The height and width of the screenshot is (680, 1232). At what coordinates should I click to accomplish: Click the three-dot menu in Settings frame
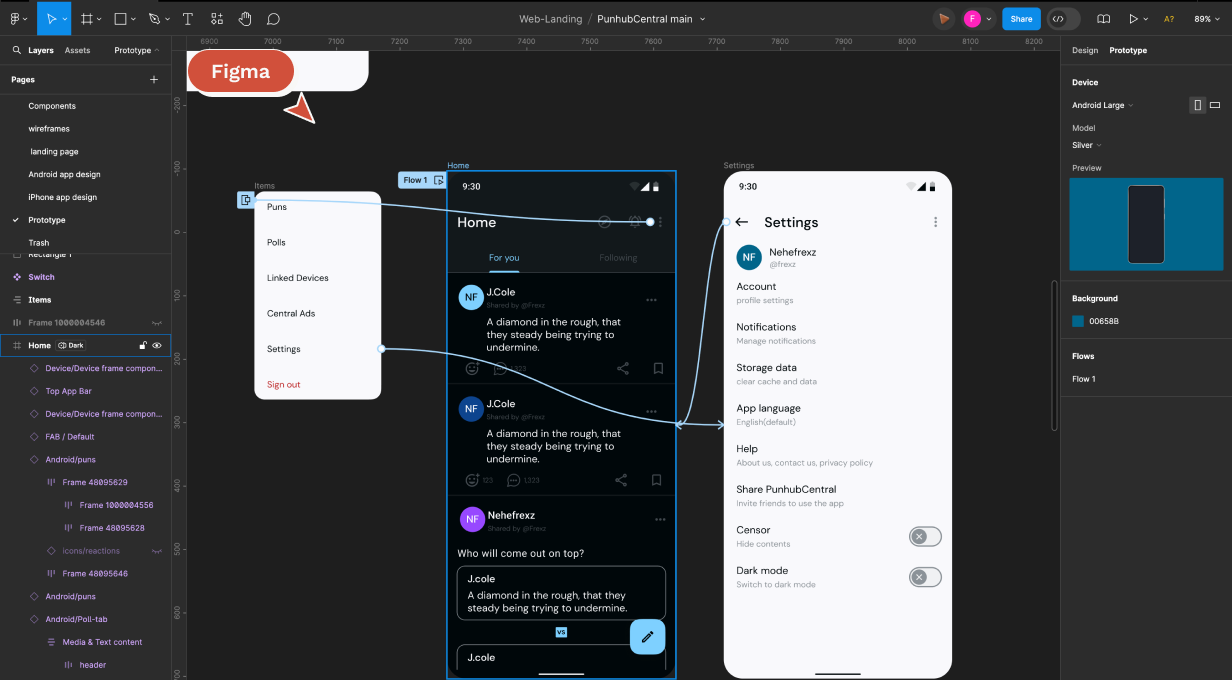point(935,222)
